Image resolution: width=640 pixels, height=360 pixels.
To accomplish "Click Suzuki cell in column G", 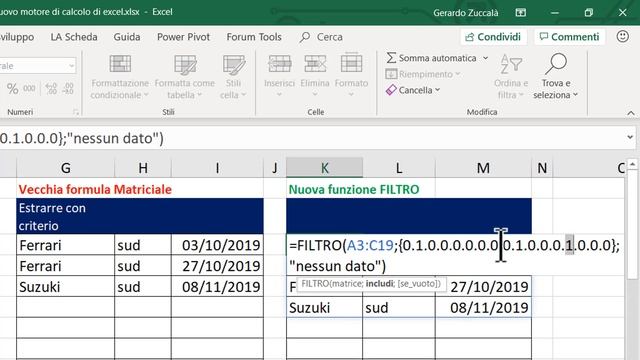I will coord(65,287).
